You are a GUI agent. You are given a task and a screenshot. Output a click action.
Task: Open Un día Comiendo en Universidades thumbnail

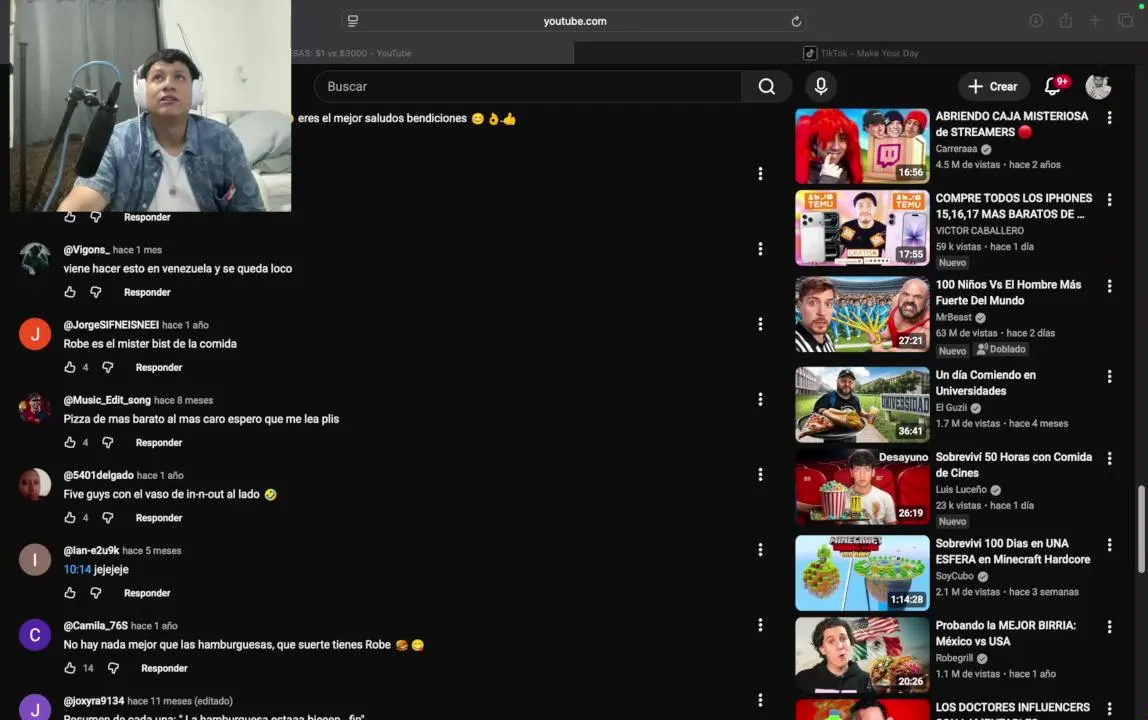[x=862, y=404]
